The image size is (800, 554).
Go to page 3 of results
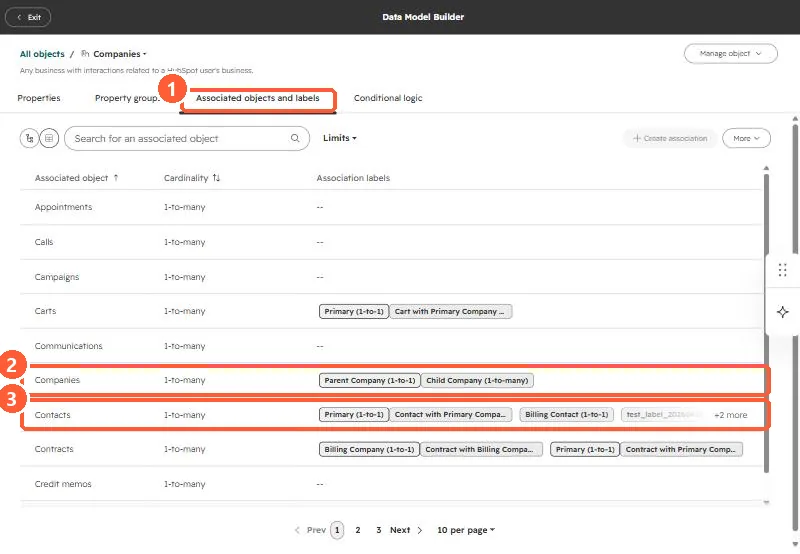379,531
